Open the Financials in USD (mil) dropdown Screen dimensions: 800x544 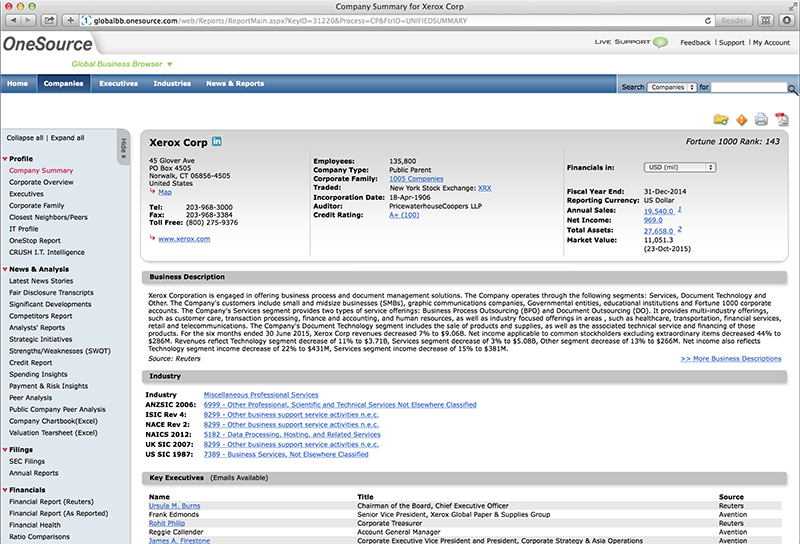pyautogui.click(x=680, y=167)
